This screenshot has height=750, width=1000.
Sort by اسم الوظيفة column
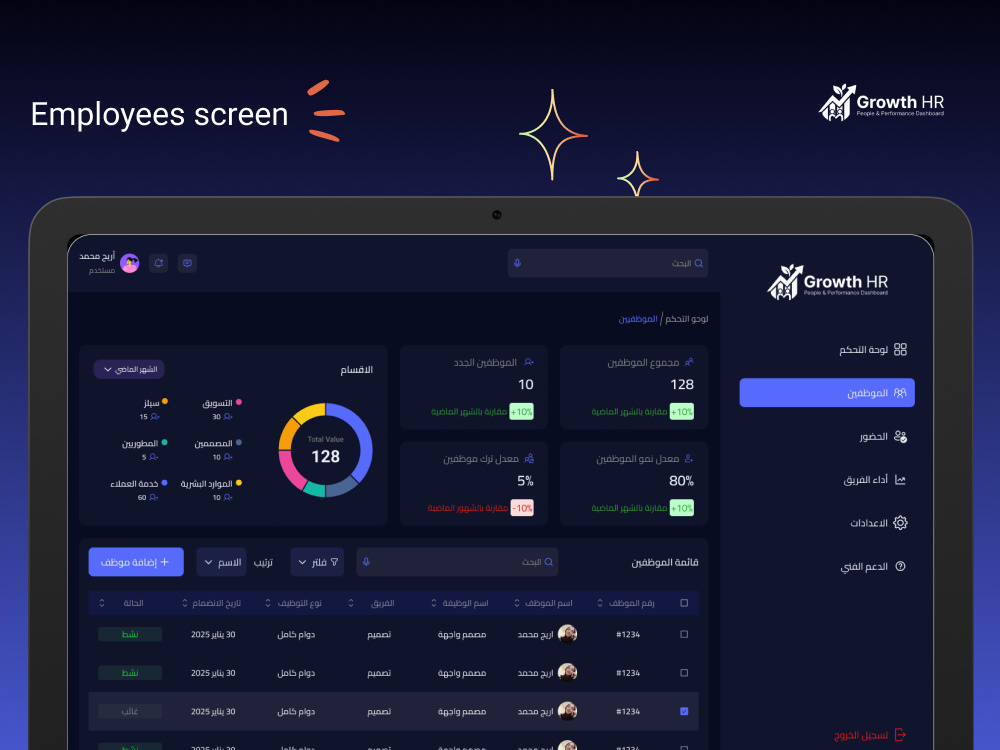(434, 603)
